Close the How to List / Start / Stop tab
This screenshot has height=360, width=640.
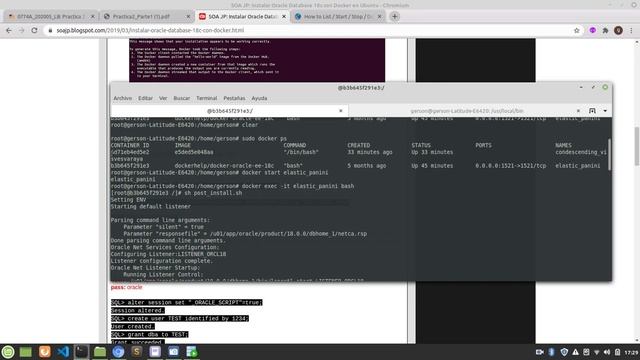pos(380,16)
